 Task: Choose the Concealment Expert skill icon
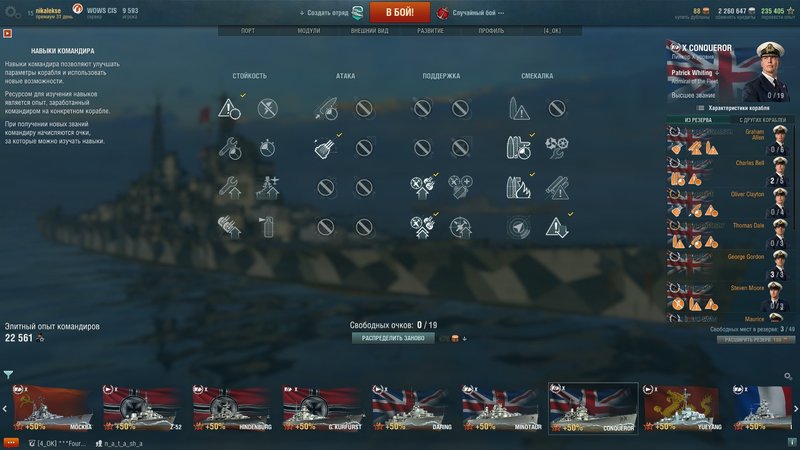click(557, 227)
